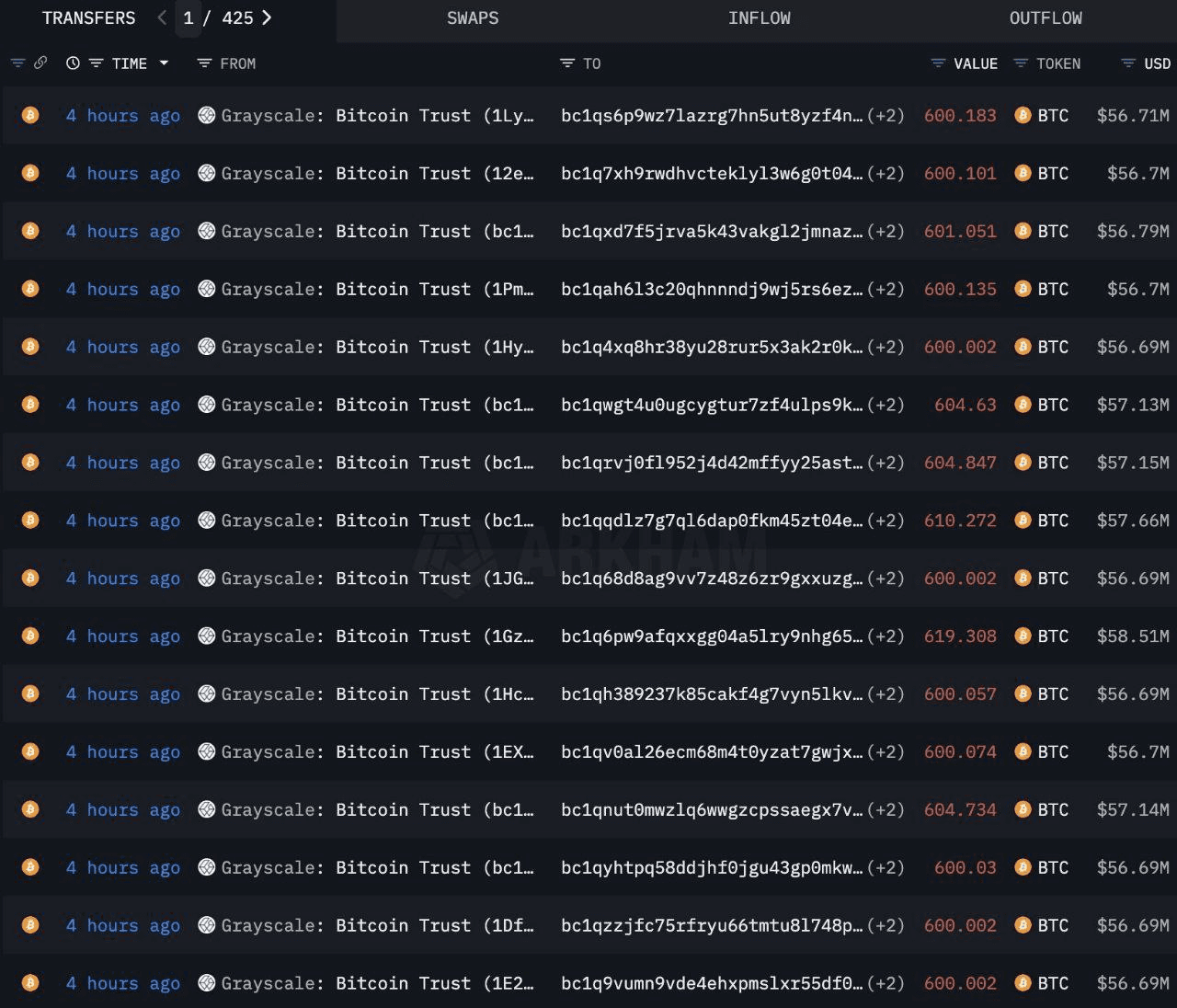
Task: Click value 604.63 in the table
Action: point(965,406)
